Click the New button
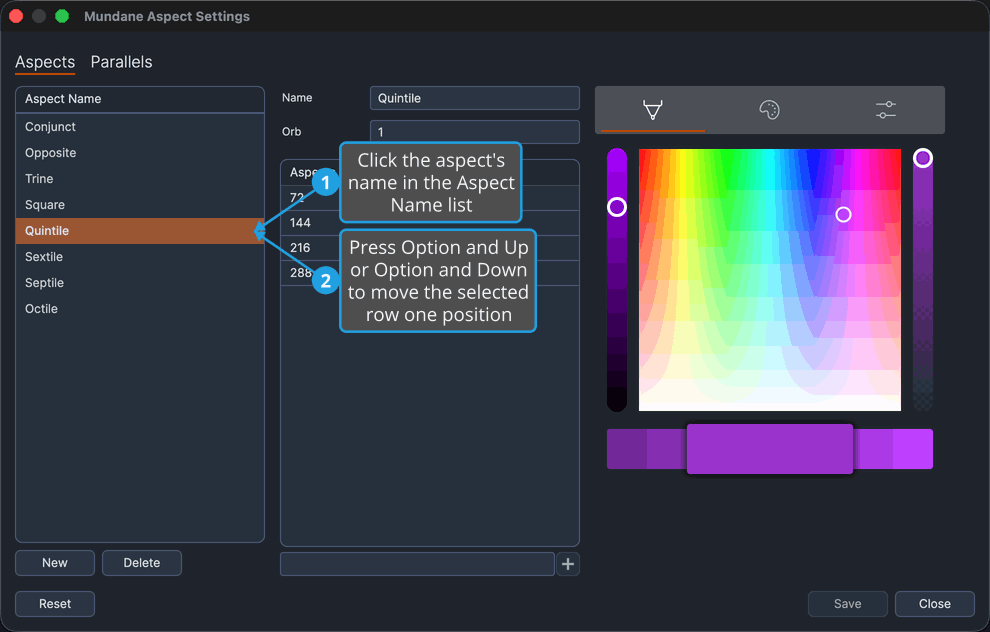This screenshot has width=990, height=632. (55, 563)
